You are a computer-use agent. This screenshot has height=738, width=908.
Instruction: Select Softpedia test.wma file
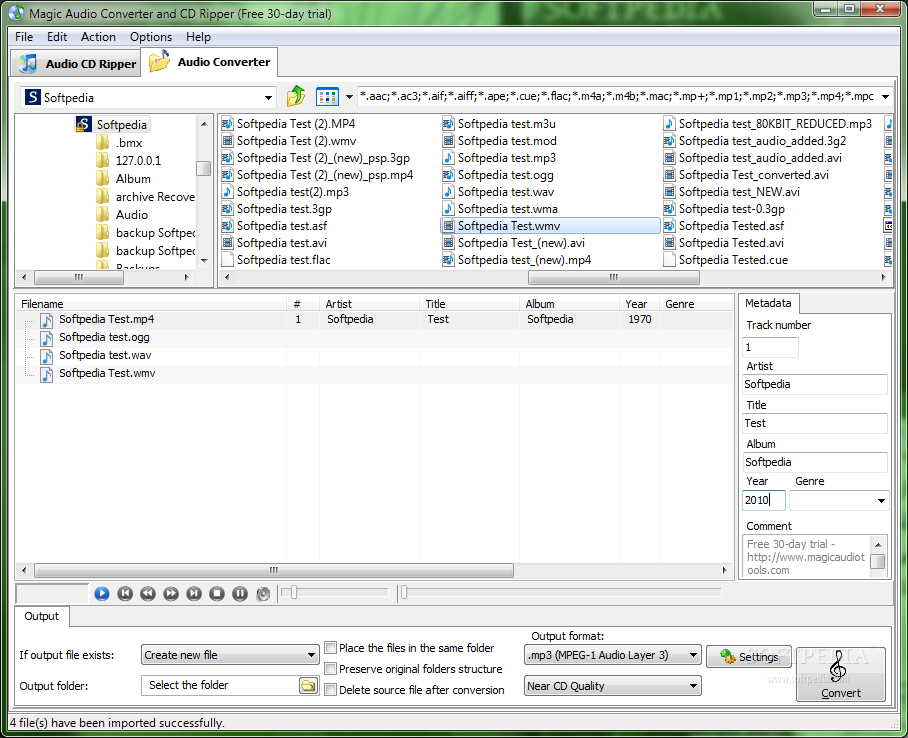coord(500,209)
